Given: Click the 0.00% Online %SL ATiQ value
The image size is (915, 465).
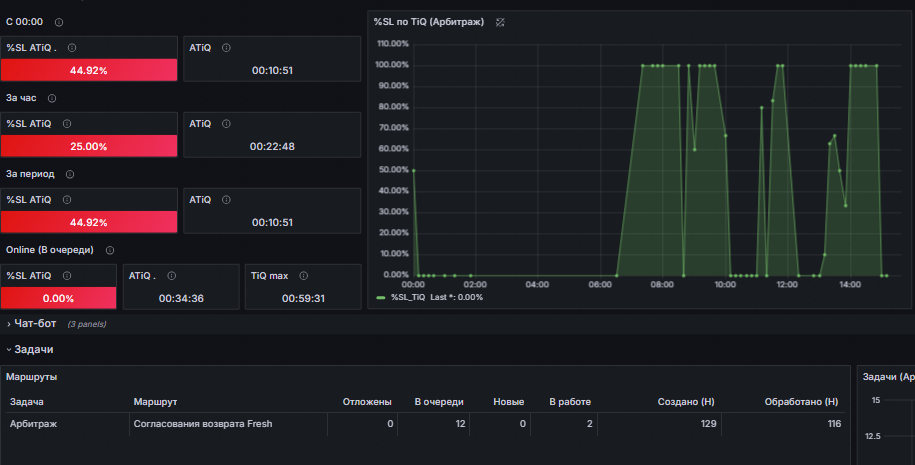Looking at the screenshot, I should click(x=58, y=298).
